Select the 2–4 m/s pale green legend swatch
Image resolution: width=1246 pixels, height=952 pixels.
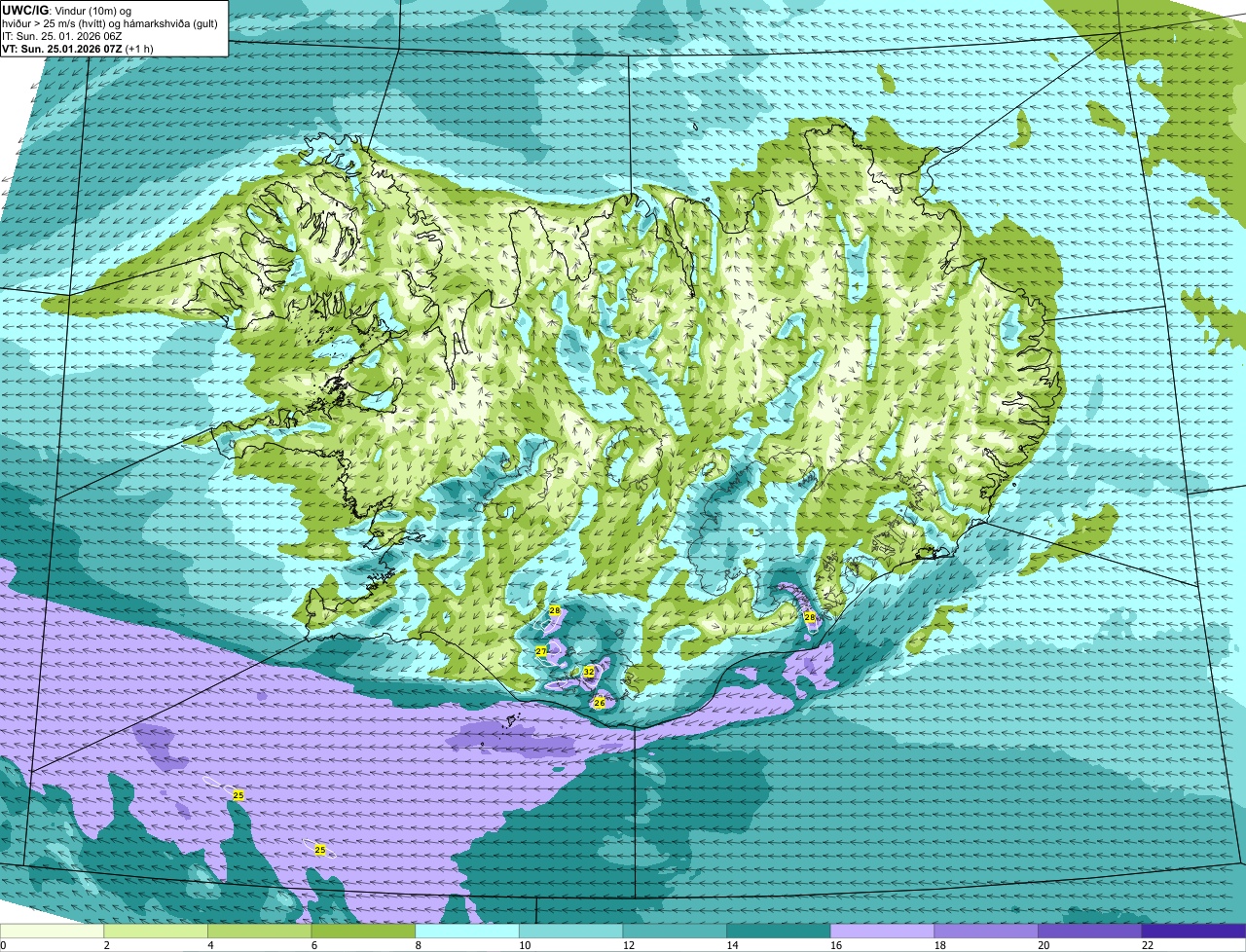(x=156, y=932)
